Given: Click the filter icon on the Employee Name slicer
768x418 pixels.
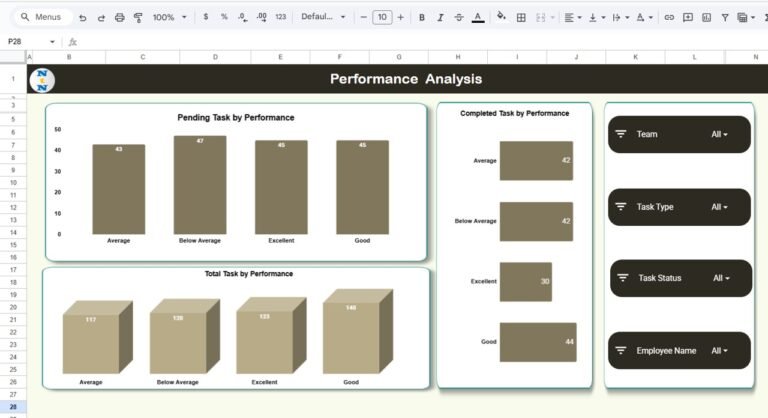Looking at the screenshot, I should pos(621,350).
